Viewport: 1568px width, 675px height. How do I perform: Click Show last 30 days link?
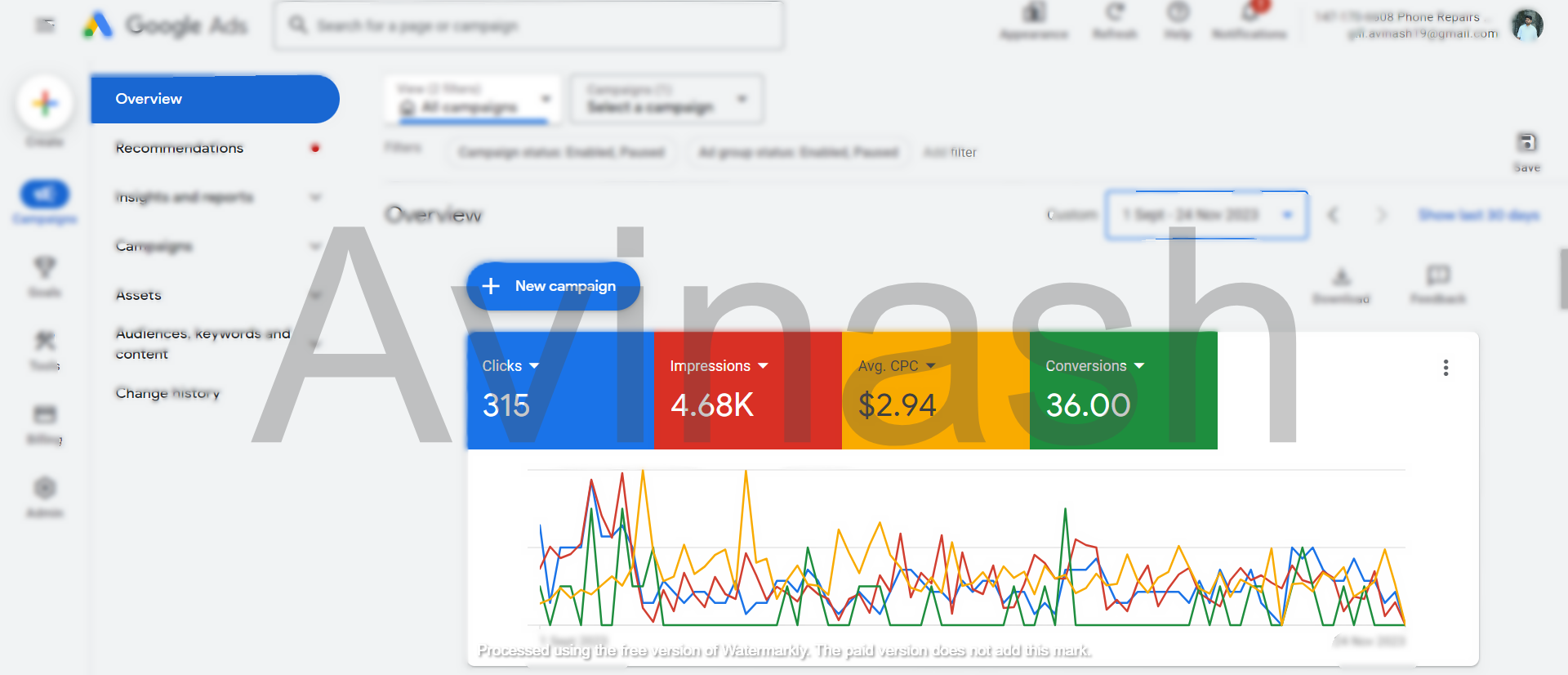click(x=1478, y=215)
